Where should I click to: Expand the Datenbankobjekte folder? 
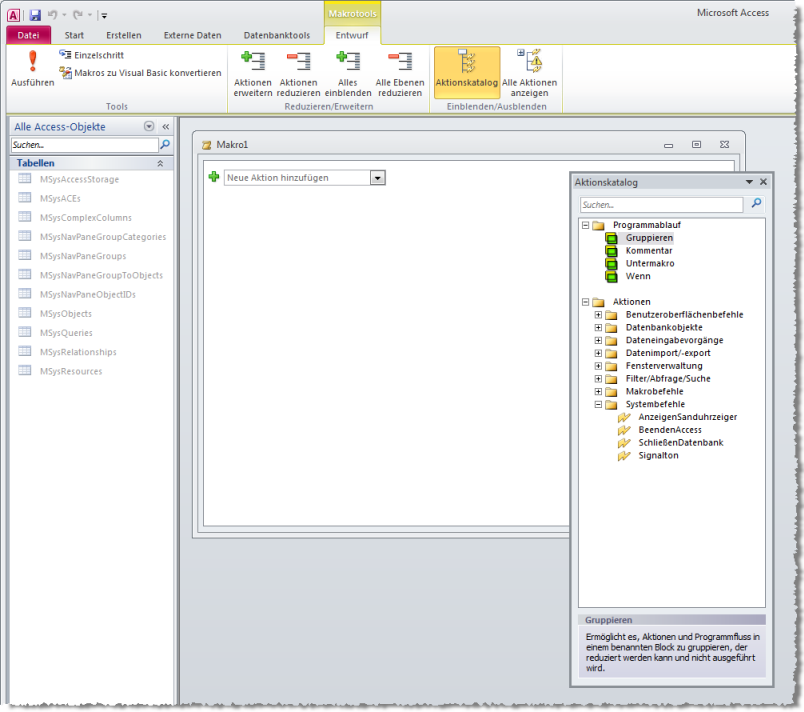coord(598,328)
